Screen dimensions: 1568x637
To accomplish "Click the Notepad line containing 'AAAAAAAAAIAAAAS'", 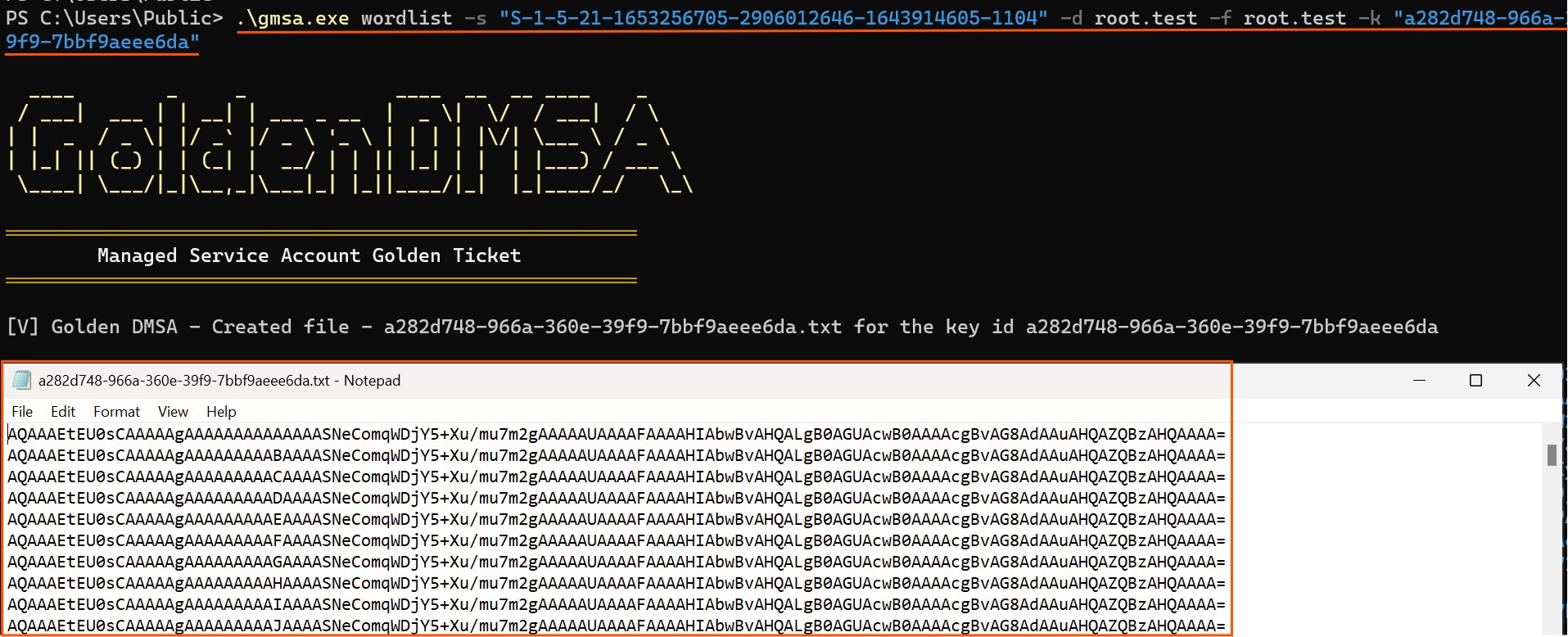I will (x=617, y=604).
